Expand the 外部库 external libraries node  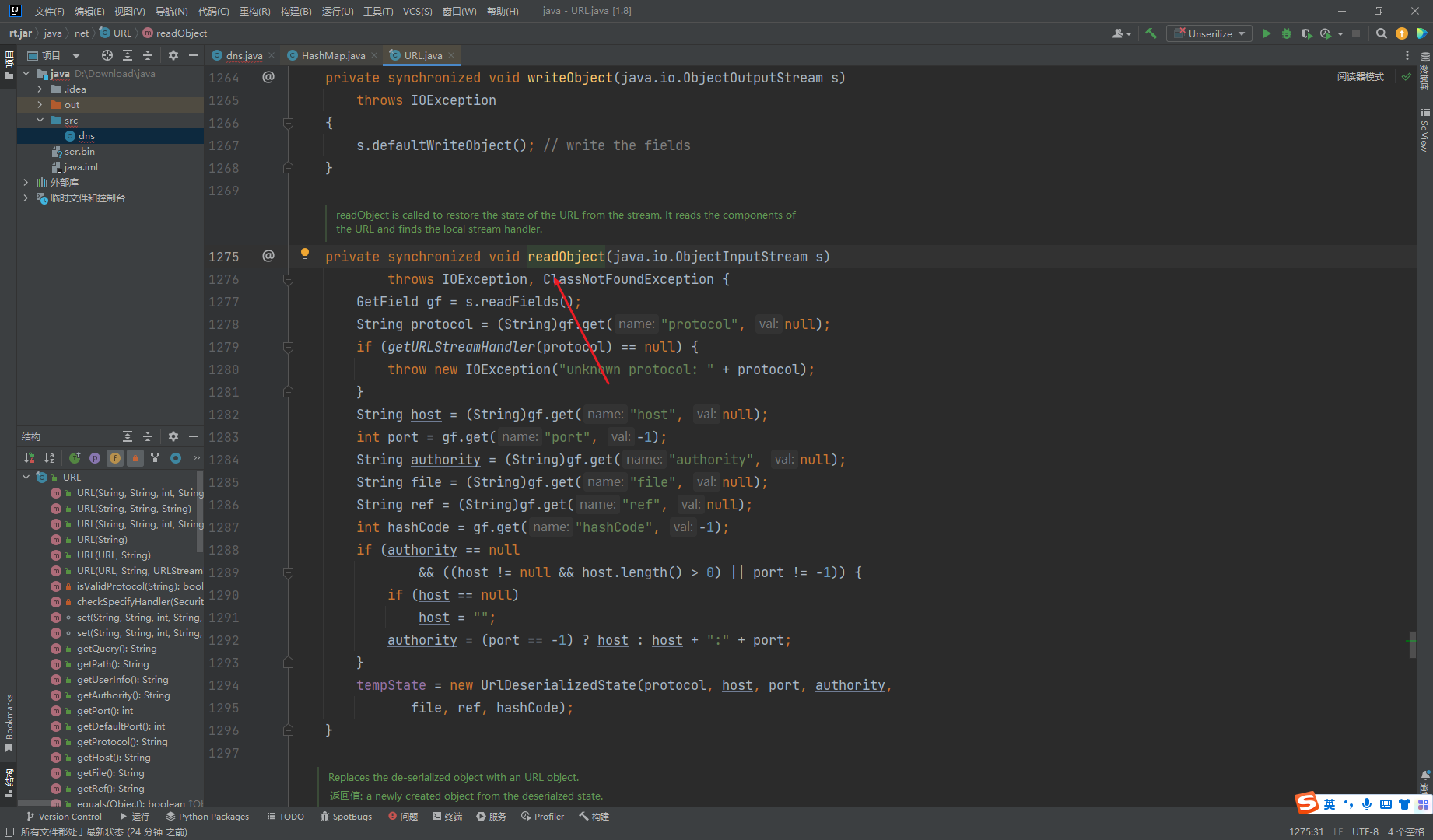26,183
